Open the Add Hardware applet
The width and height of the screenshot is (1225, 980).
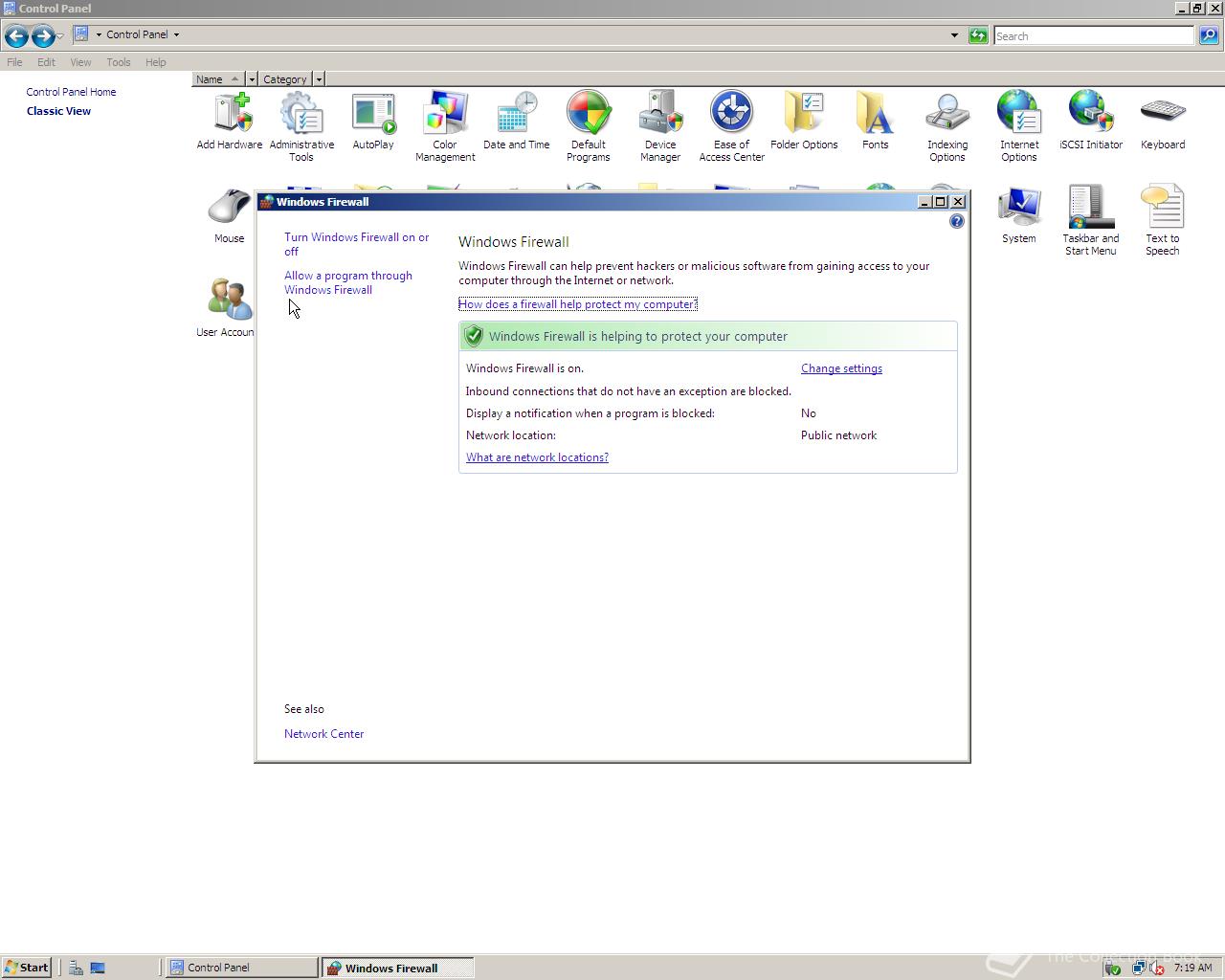click(230, 121)
